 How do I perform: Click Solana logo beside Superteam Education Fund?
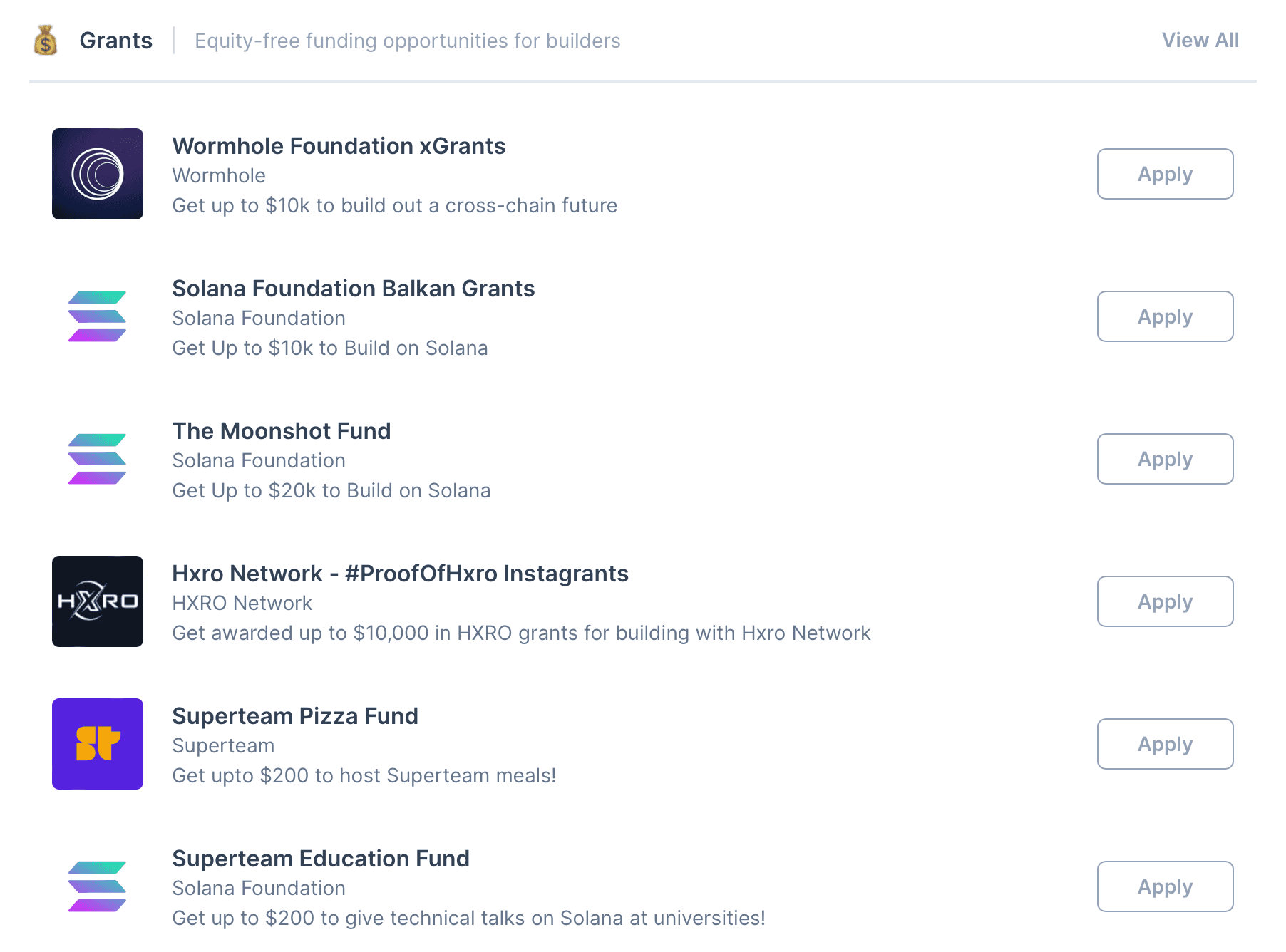coord(98,886)
